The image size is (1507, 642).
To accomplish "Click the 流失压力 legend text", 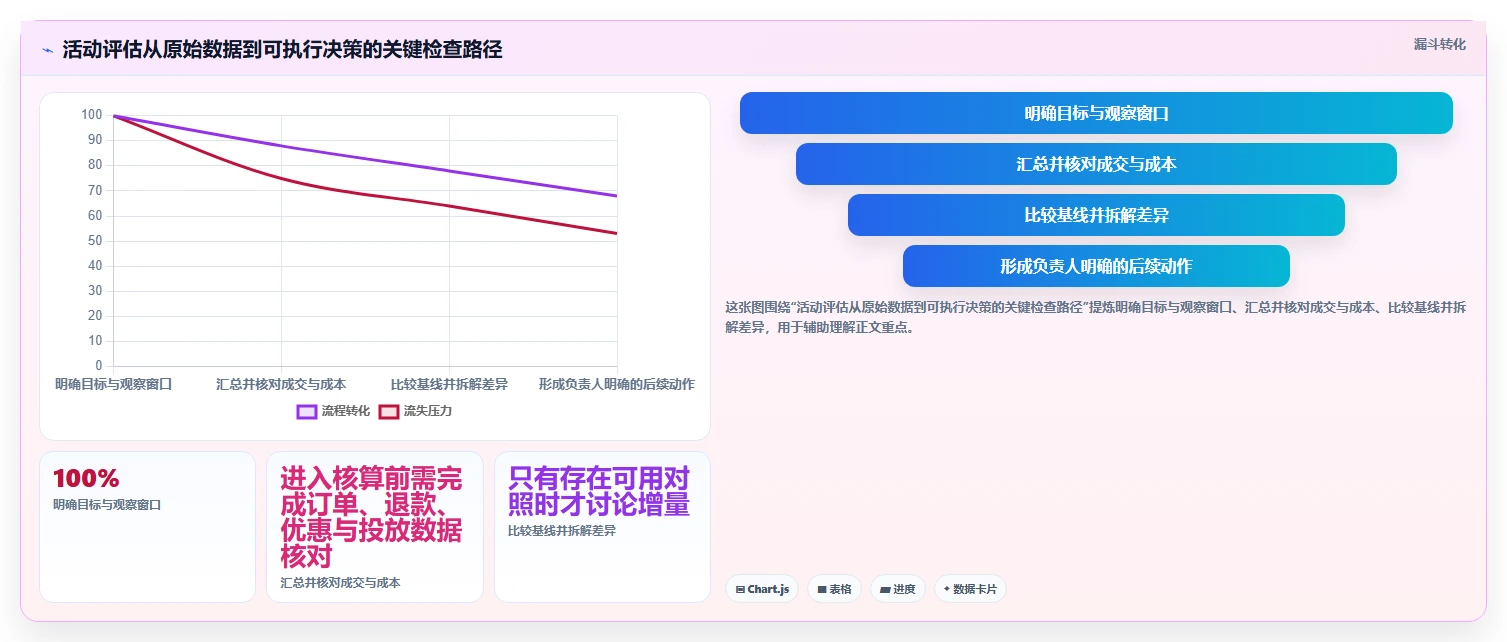I will [x=427, y=411].
